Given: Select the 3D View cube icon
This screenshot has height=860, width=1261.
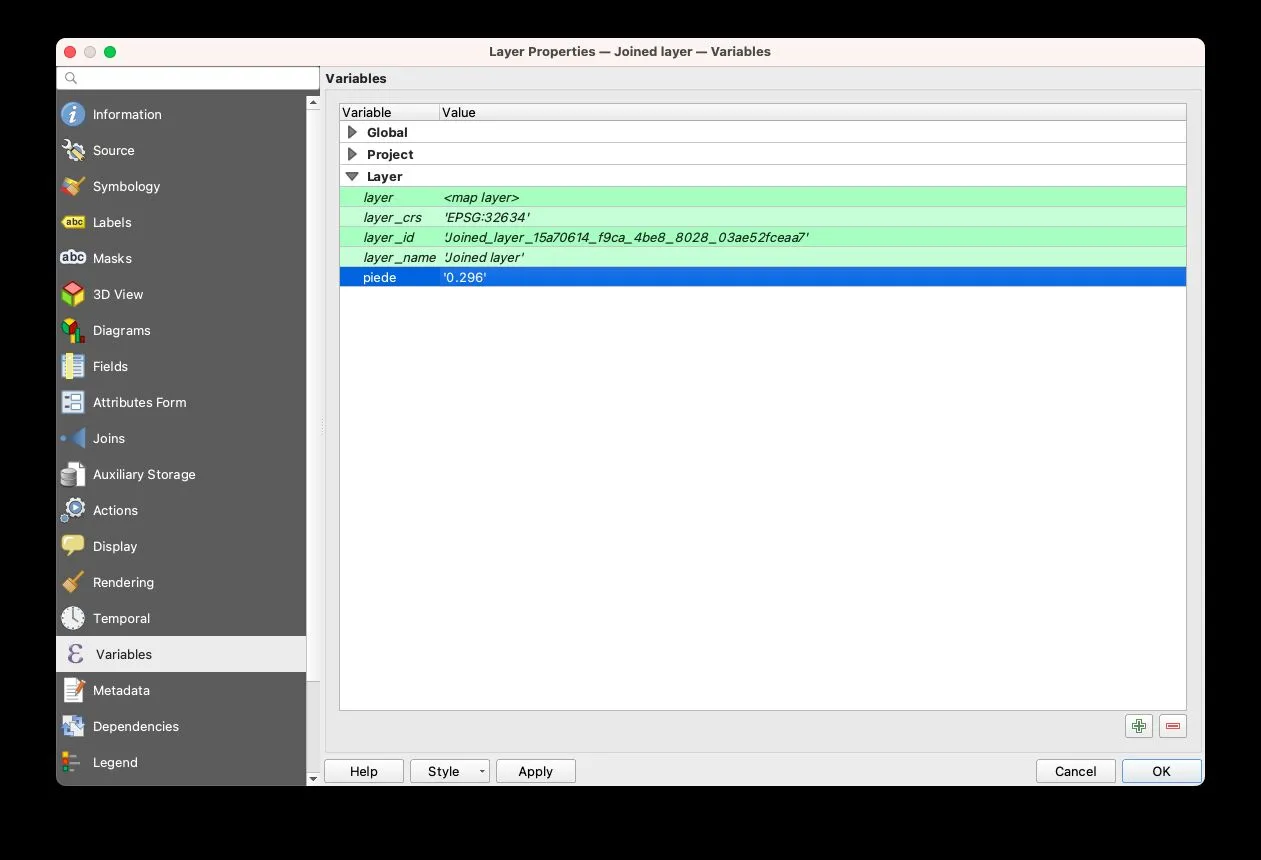Looking at the screenshot, I should click(x=73, y=295).
